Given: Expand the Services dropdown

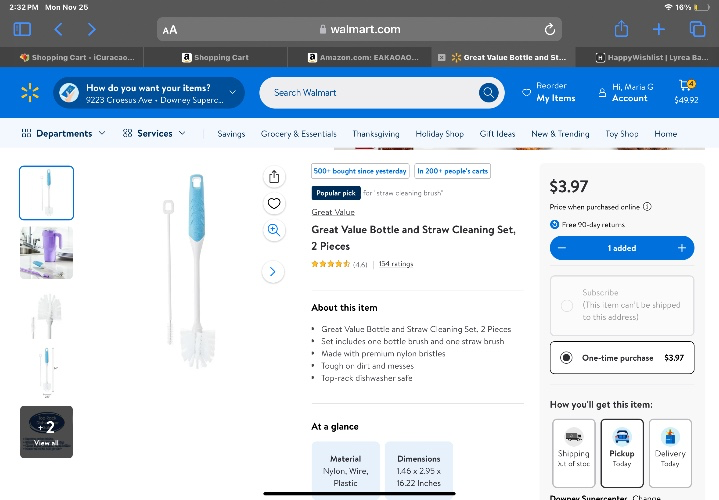Looking at the screenshot, I should pos(154,133).
